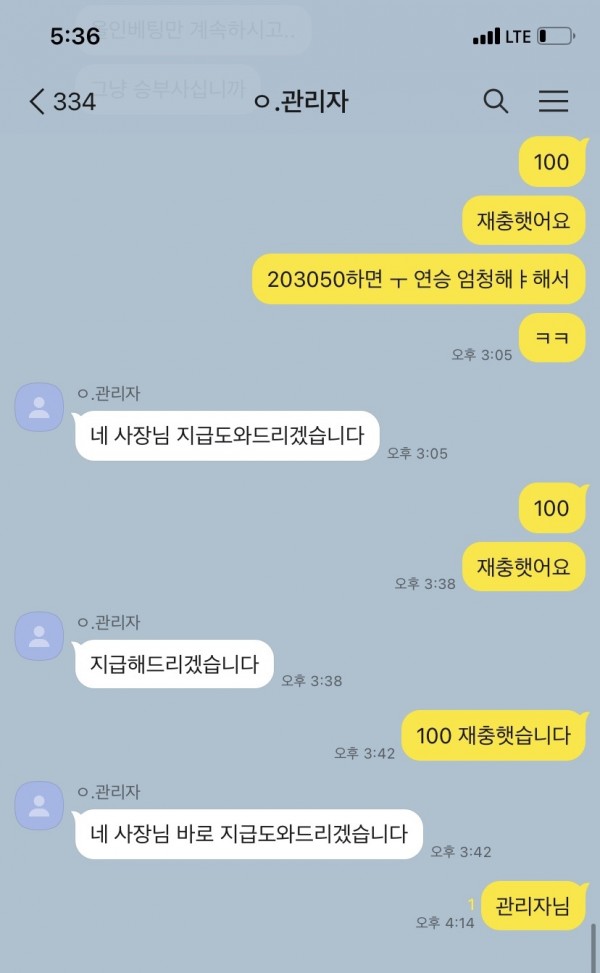Select the 지급해드리겠습니다 reply bubble

(x=174, y=665)
